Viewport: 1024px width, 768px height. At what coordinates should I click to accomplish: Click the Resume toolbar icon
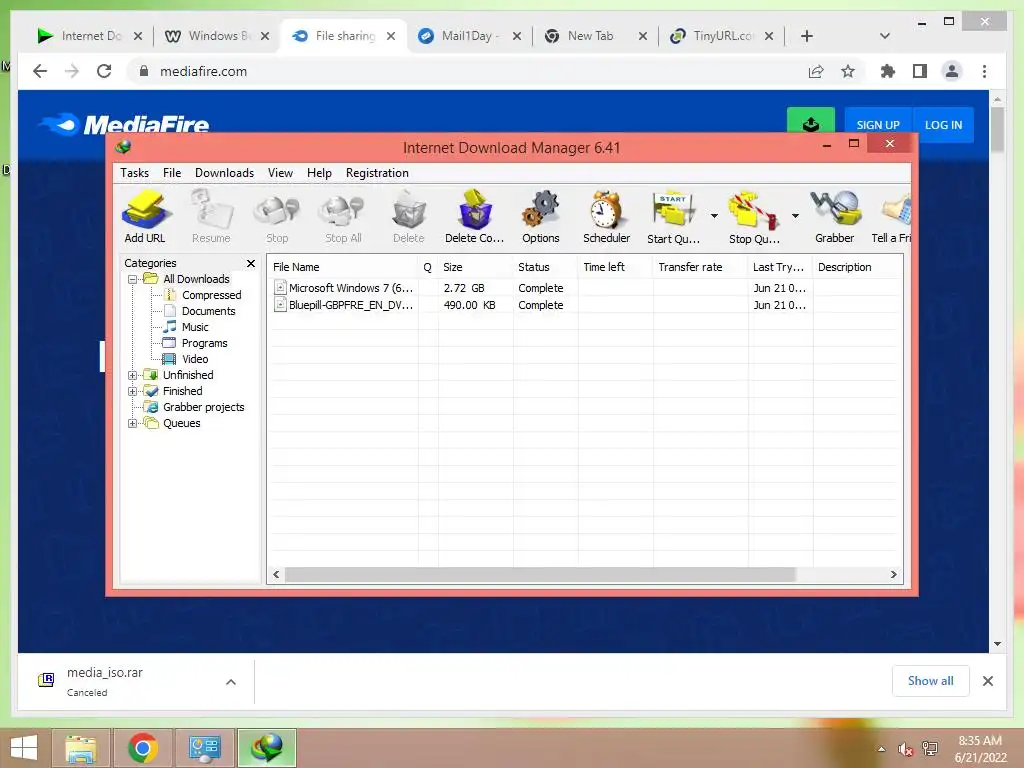coord(211,217)
